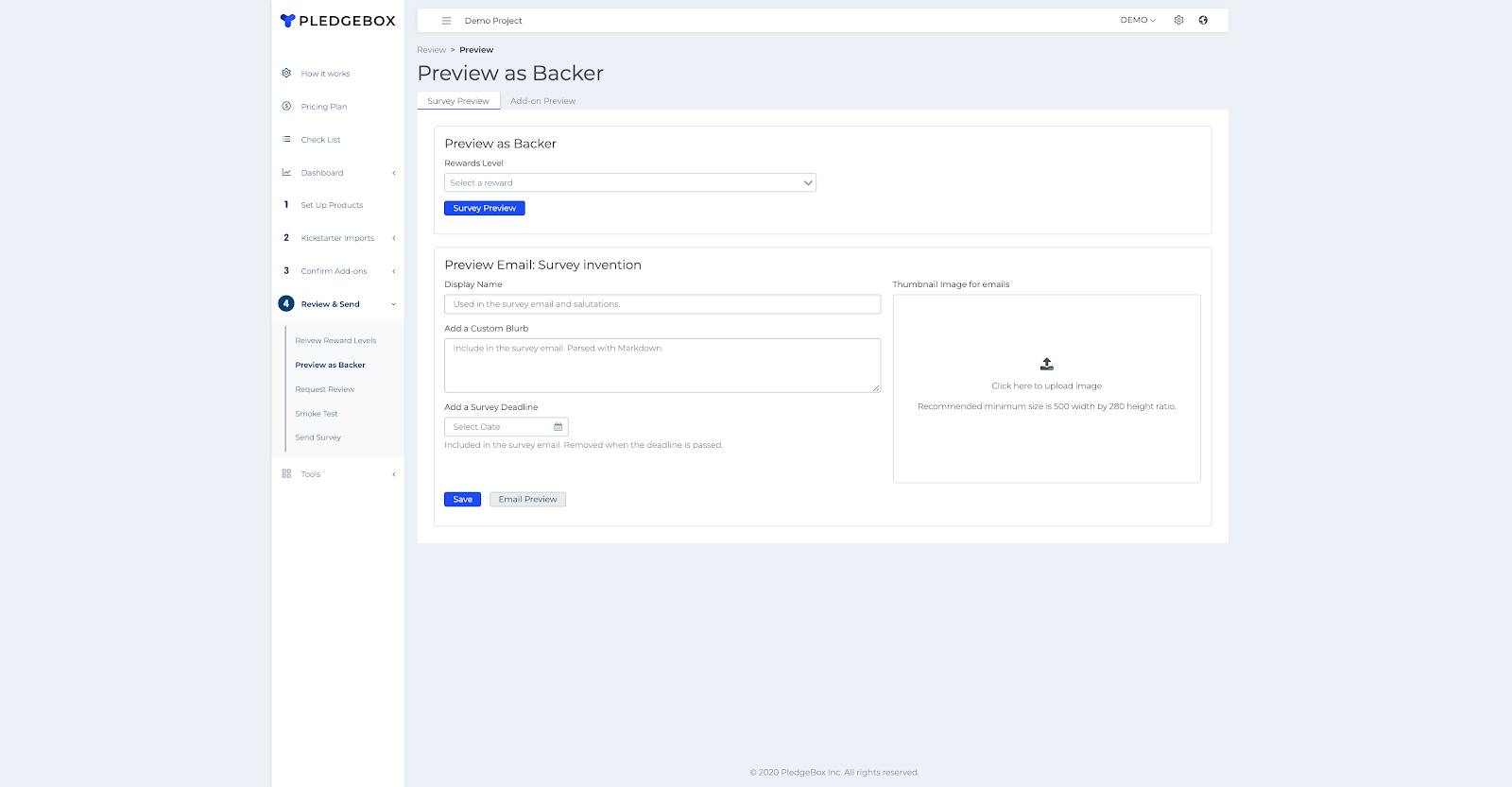Viewport: 1512px width, 787px height.
Task: Open the DEMO account dropdown
Action: click(1138, 20)
